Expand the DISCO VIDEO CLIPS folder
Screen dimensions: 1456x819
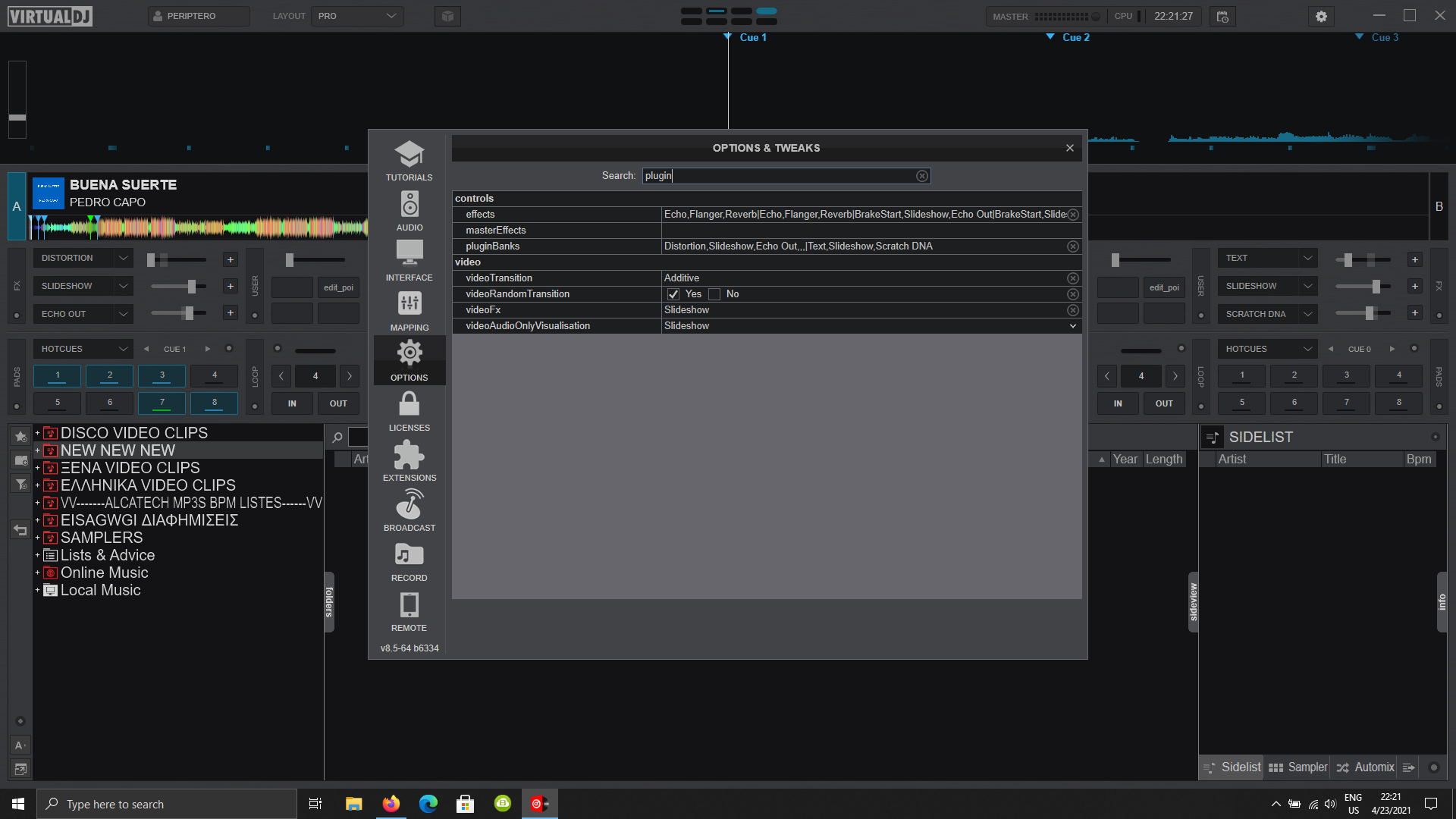click(x=37, y=433)
